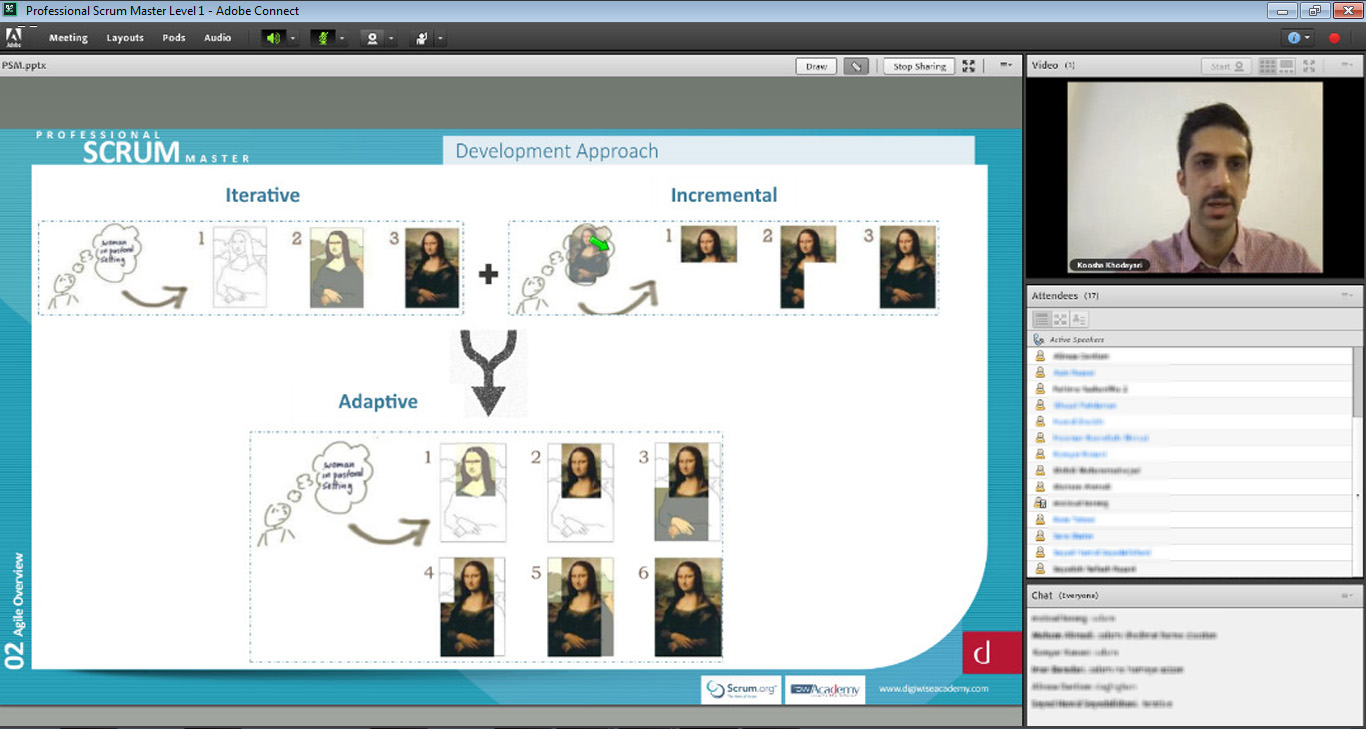Click the Incremental heading on slide

click(x=724, y=195)
